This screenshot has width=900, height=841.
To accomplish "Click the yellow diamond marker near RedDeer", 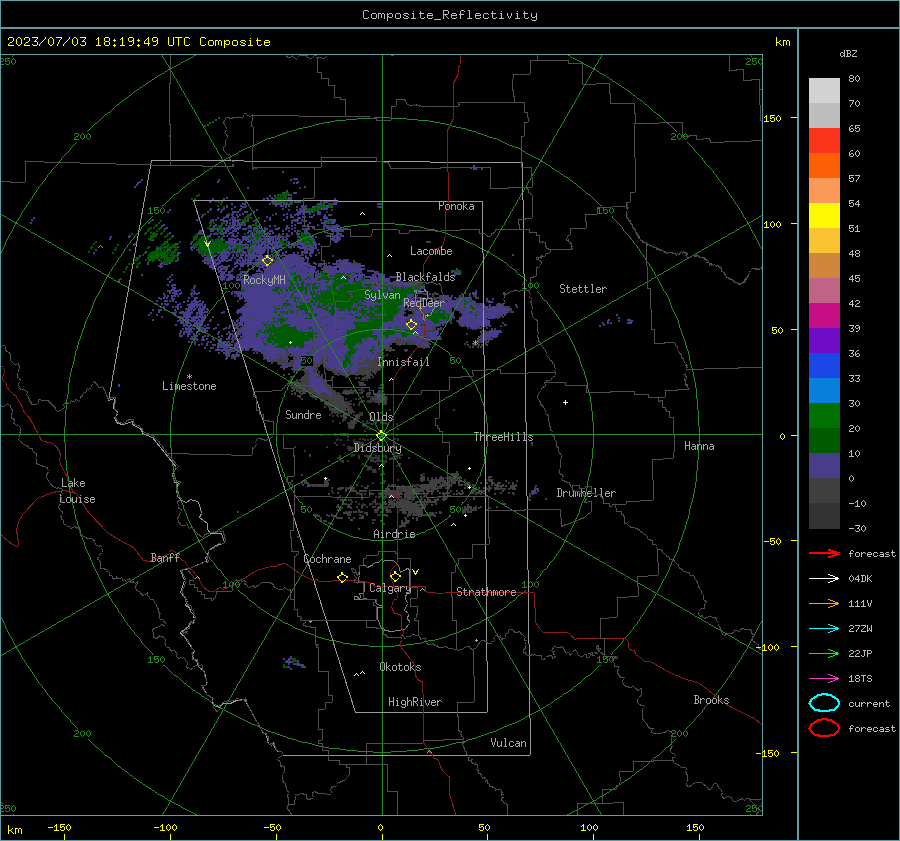I will (x=411, y=325).
